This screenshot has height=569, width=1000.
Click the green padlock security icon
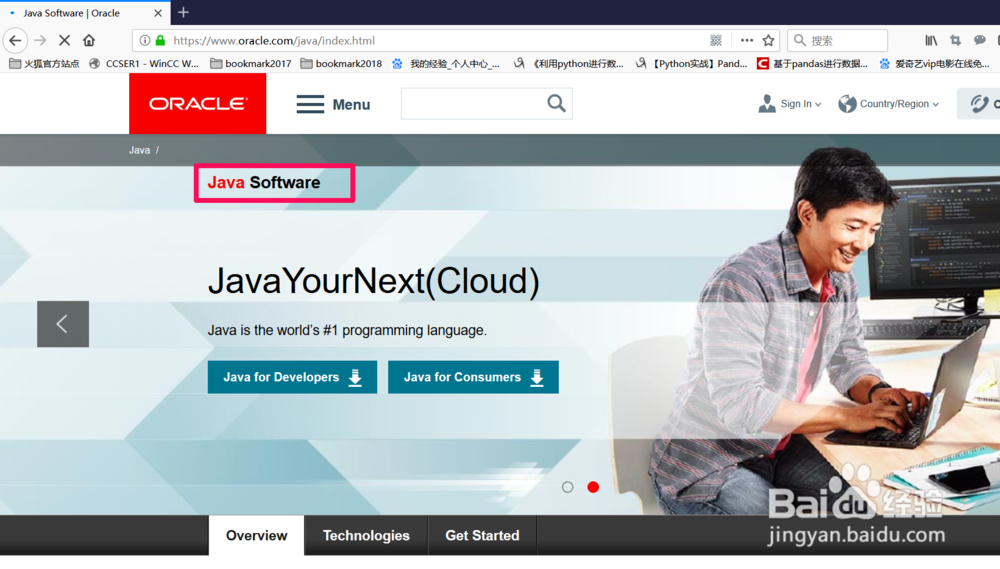click(x=161, y=41)
